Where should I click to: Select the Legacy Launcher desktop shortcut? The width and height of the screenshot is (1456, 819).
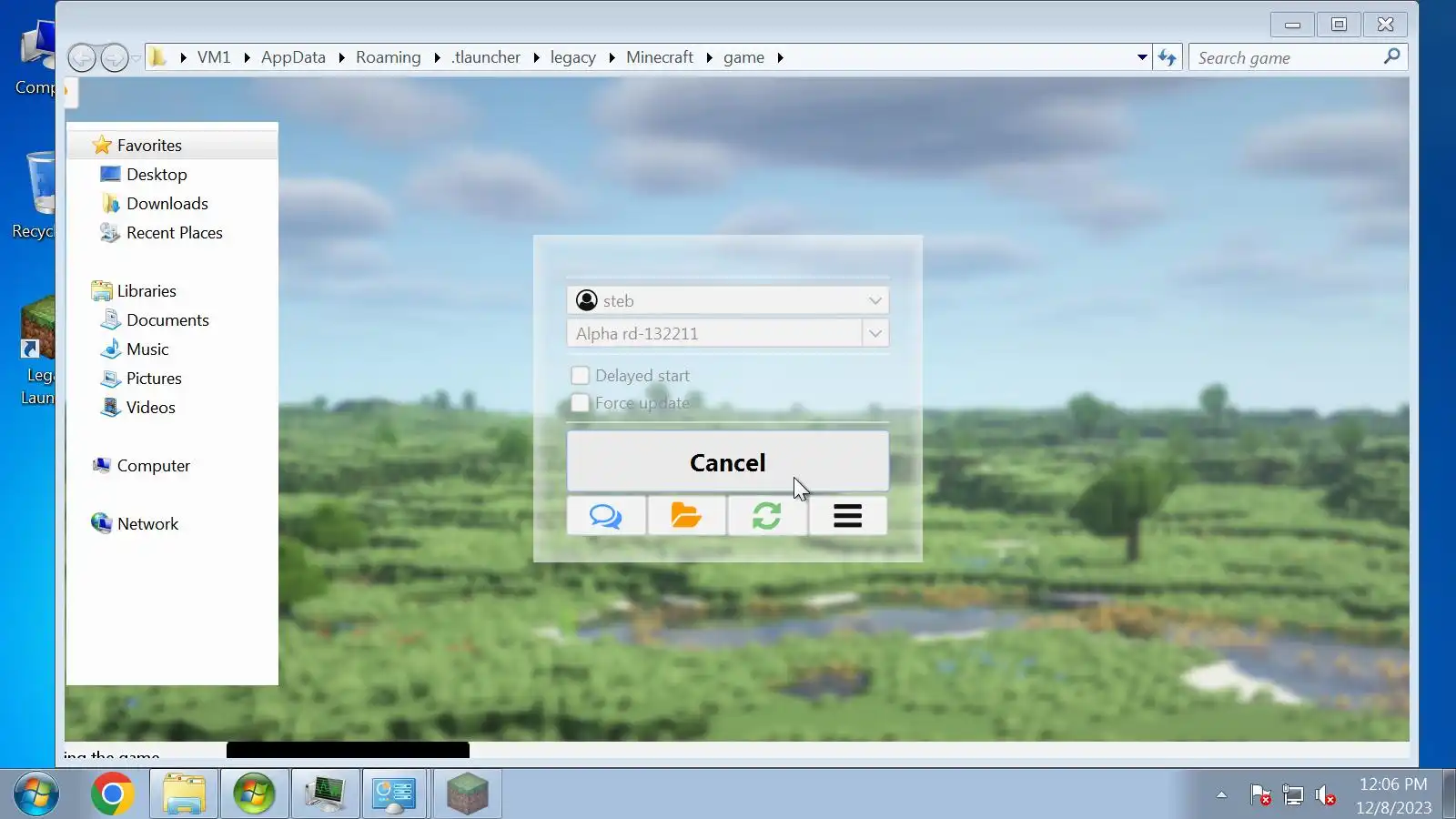pos(36,350)
